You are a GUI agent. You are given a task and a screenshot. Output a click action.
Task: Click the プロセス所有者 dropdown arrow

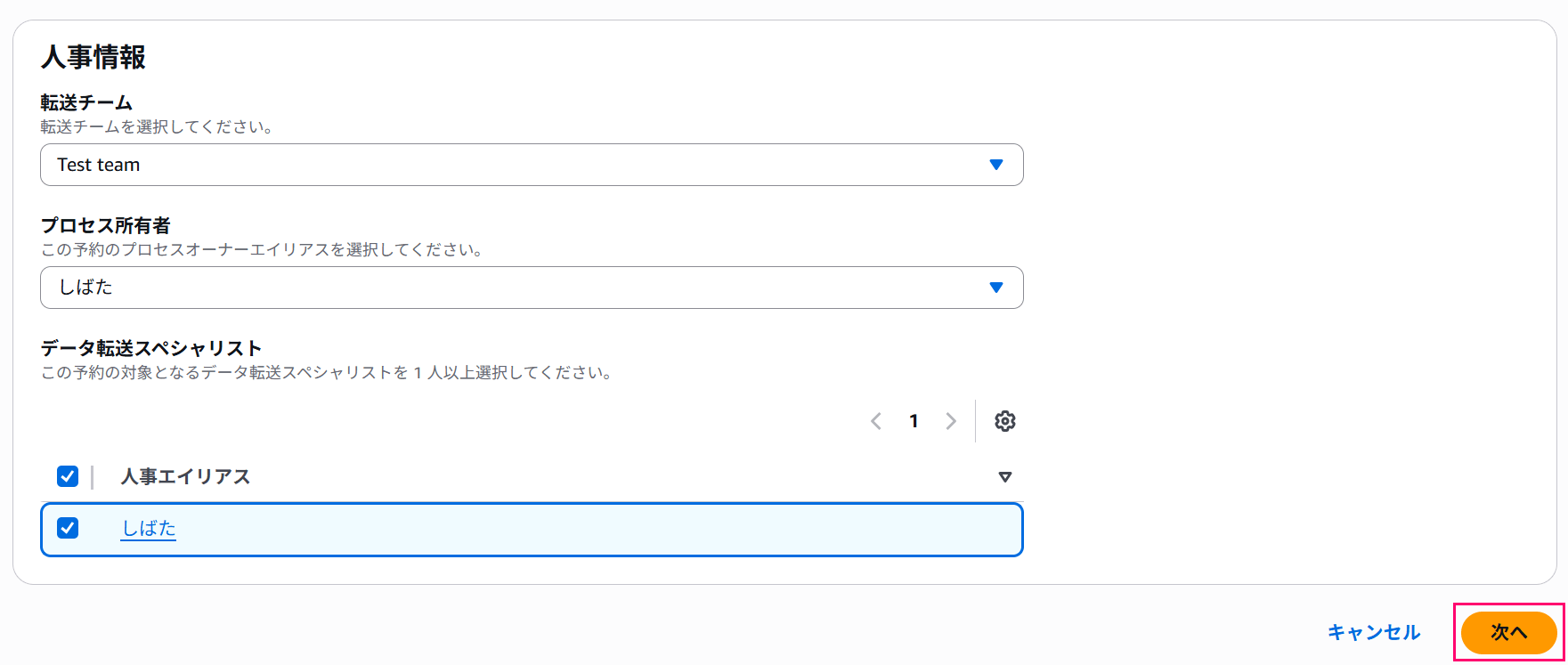996,288
